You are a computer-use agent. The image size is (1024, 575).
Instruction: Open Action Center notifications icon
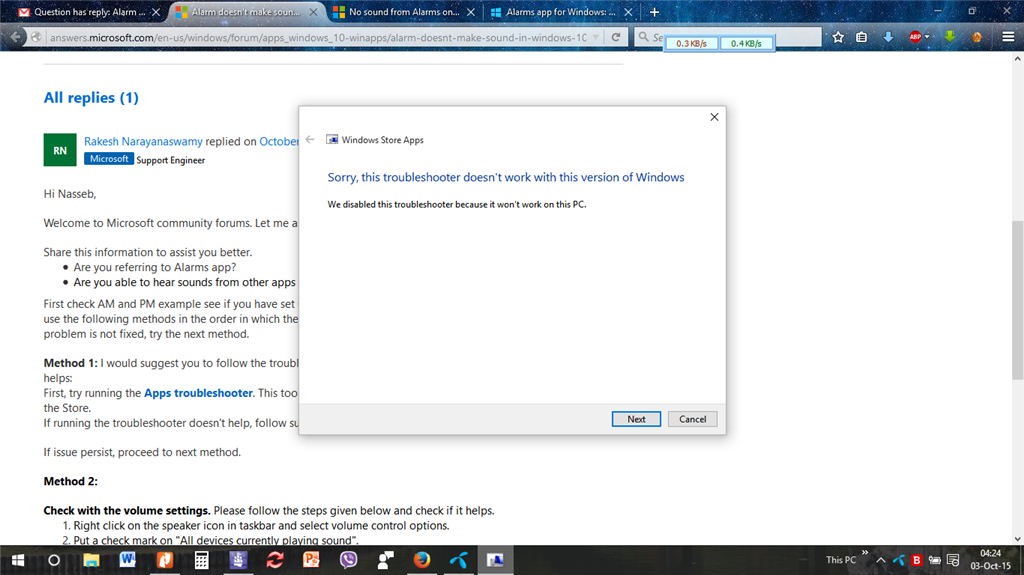coord(953,560)
